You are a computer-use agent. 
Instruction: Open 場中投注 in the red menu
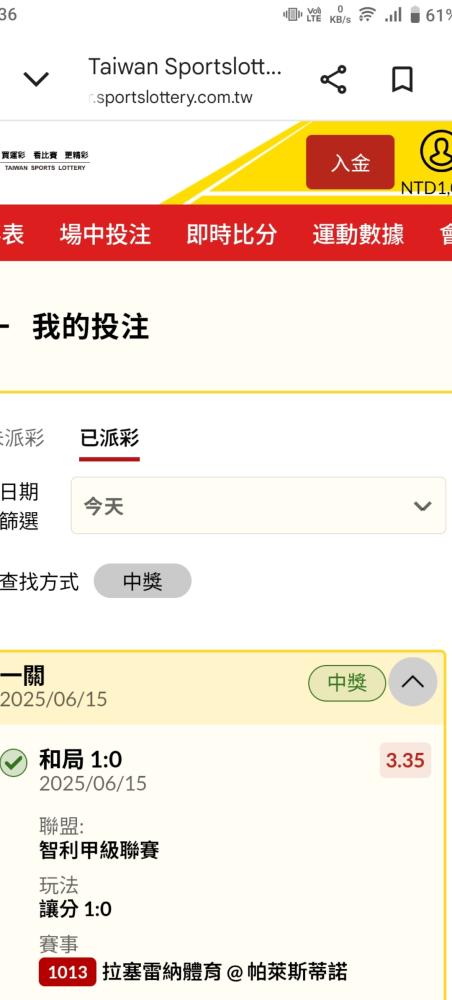click(x=105, y=234)
